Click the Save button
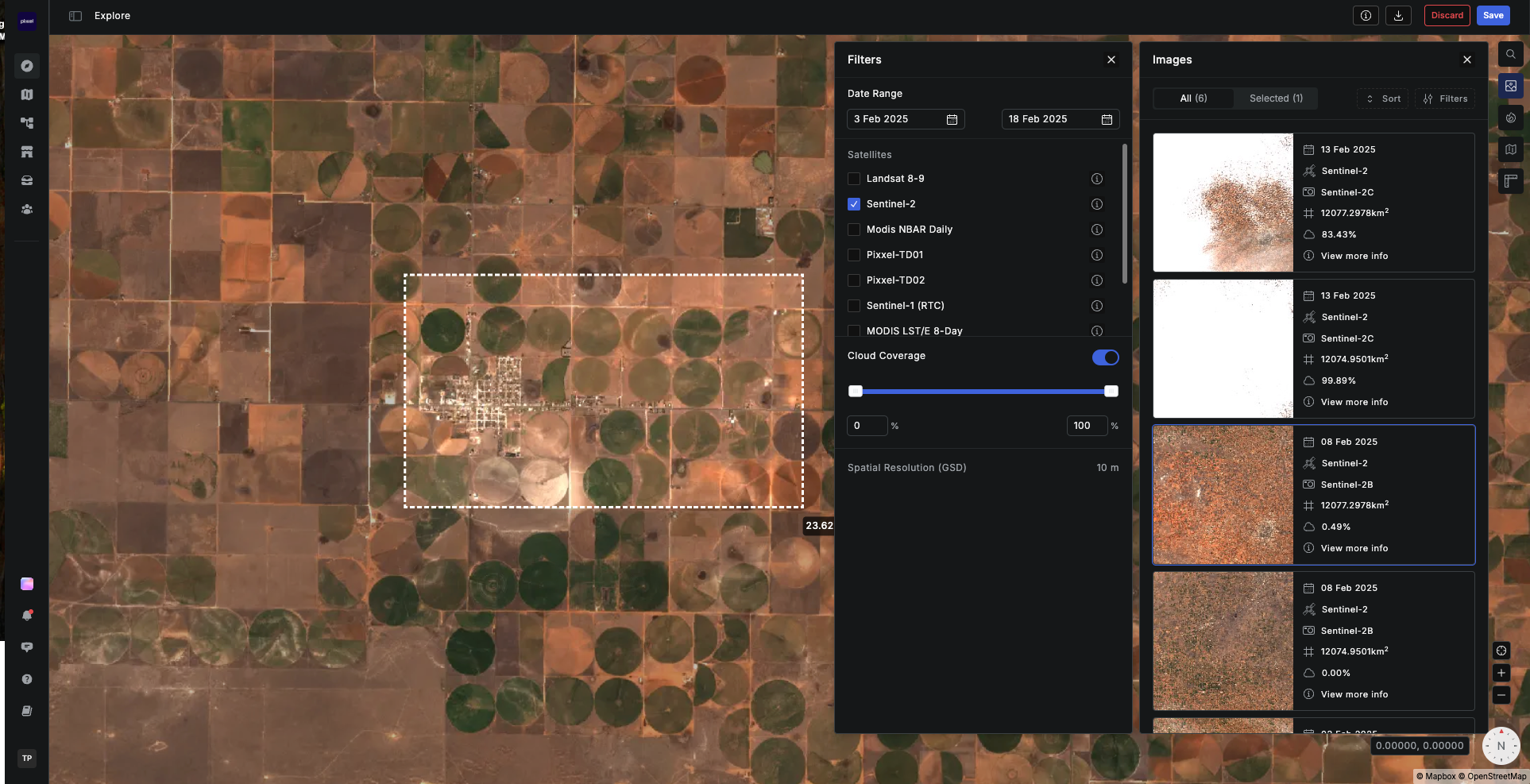The height and width of the screenshot is (784, 1530). (1493, 15)
